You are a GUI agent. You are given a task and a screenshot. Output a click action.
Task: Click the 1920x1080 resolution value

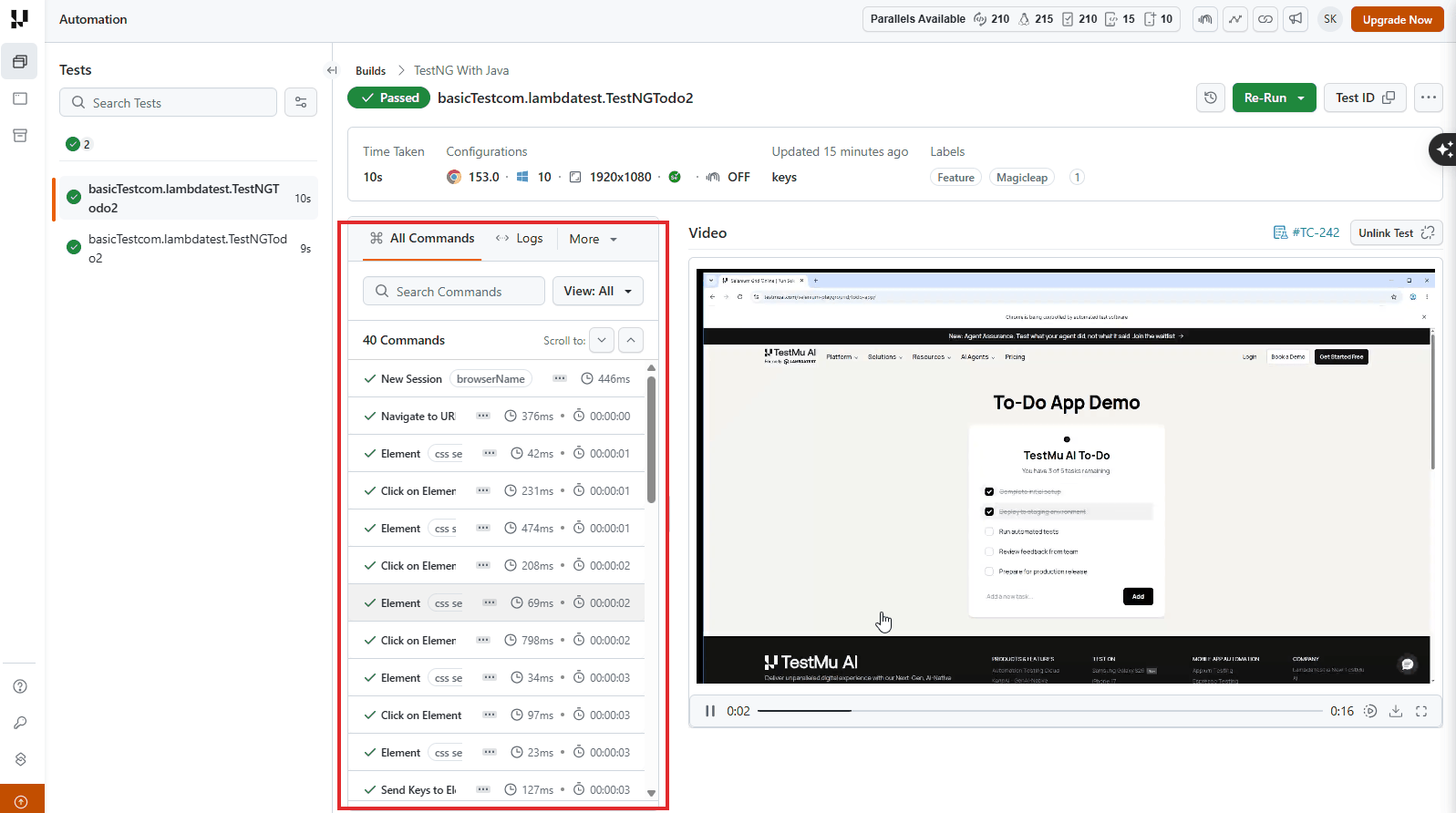(620, 177)
